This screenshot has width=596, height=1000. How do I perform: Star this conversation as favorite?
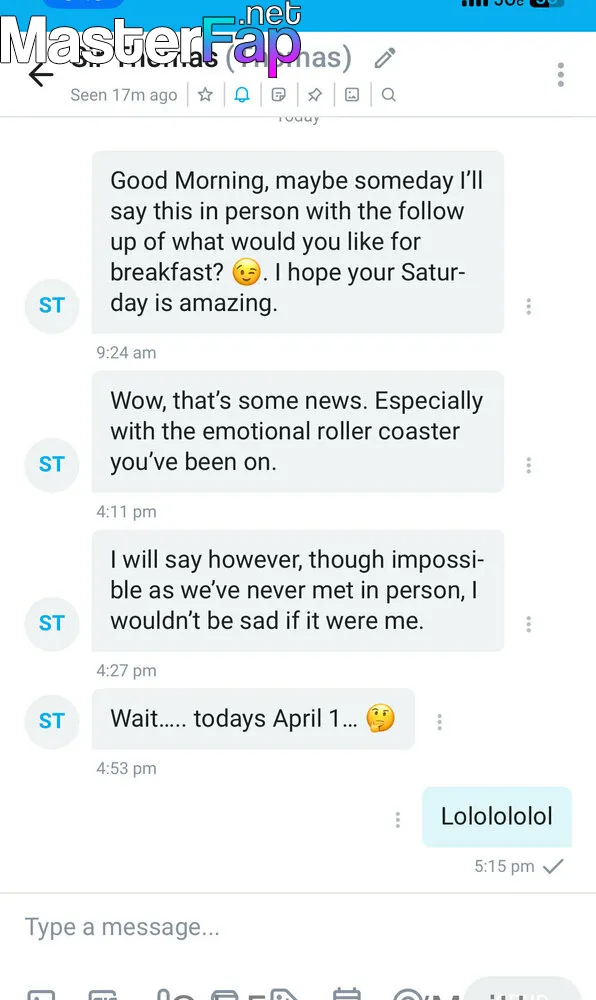tap(205, 95)
